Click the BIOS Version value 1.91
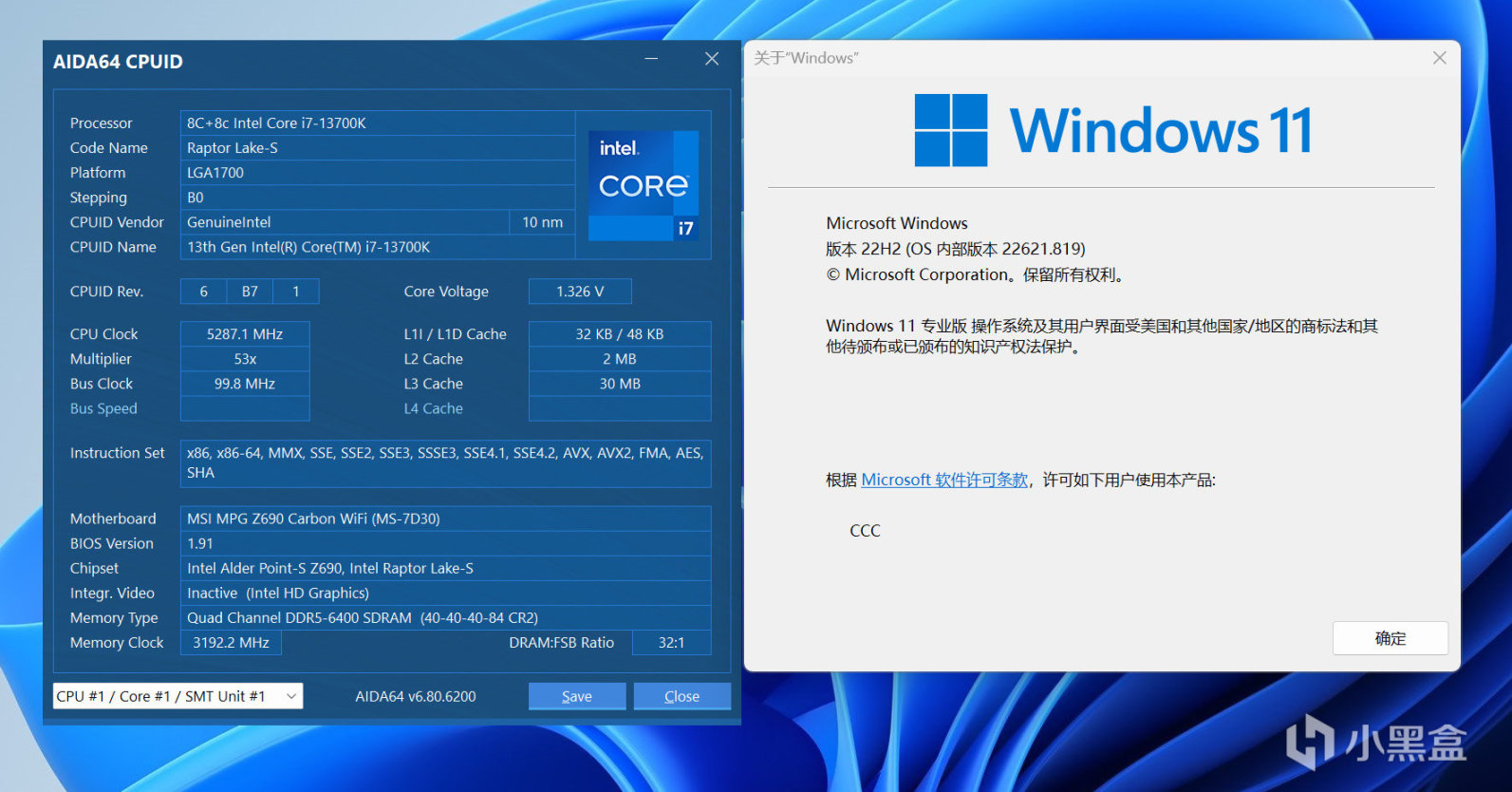 [x=446, y=543]
